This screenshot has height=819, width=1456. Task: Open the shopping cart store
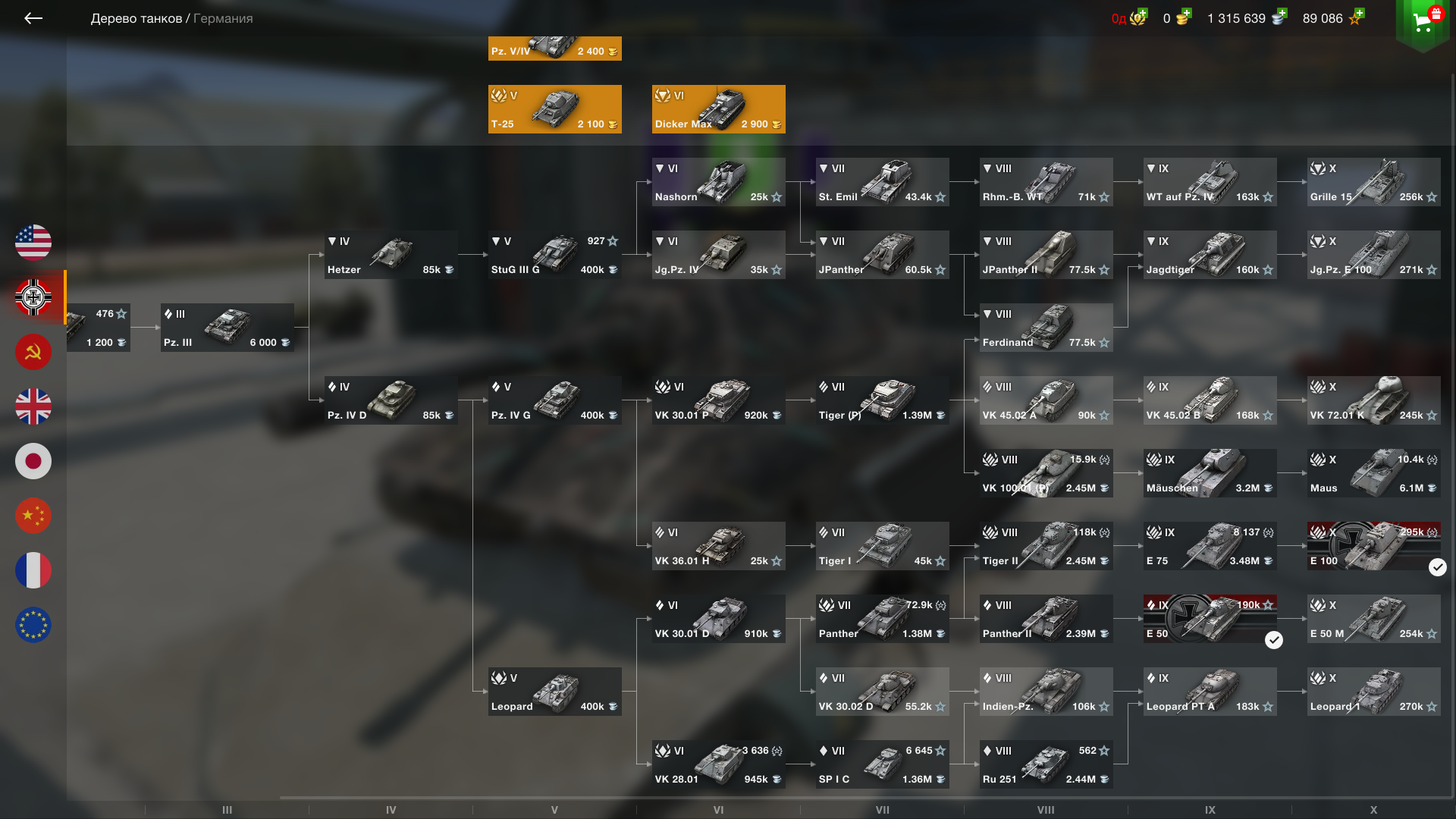coord(1423,21)
